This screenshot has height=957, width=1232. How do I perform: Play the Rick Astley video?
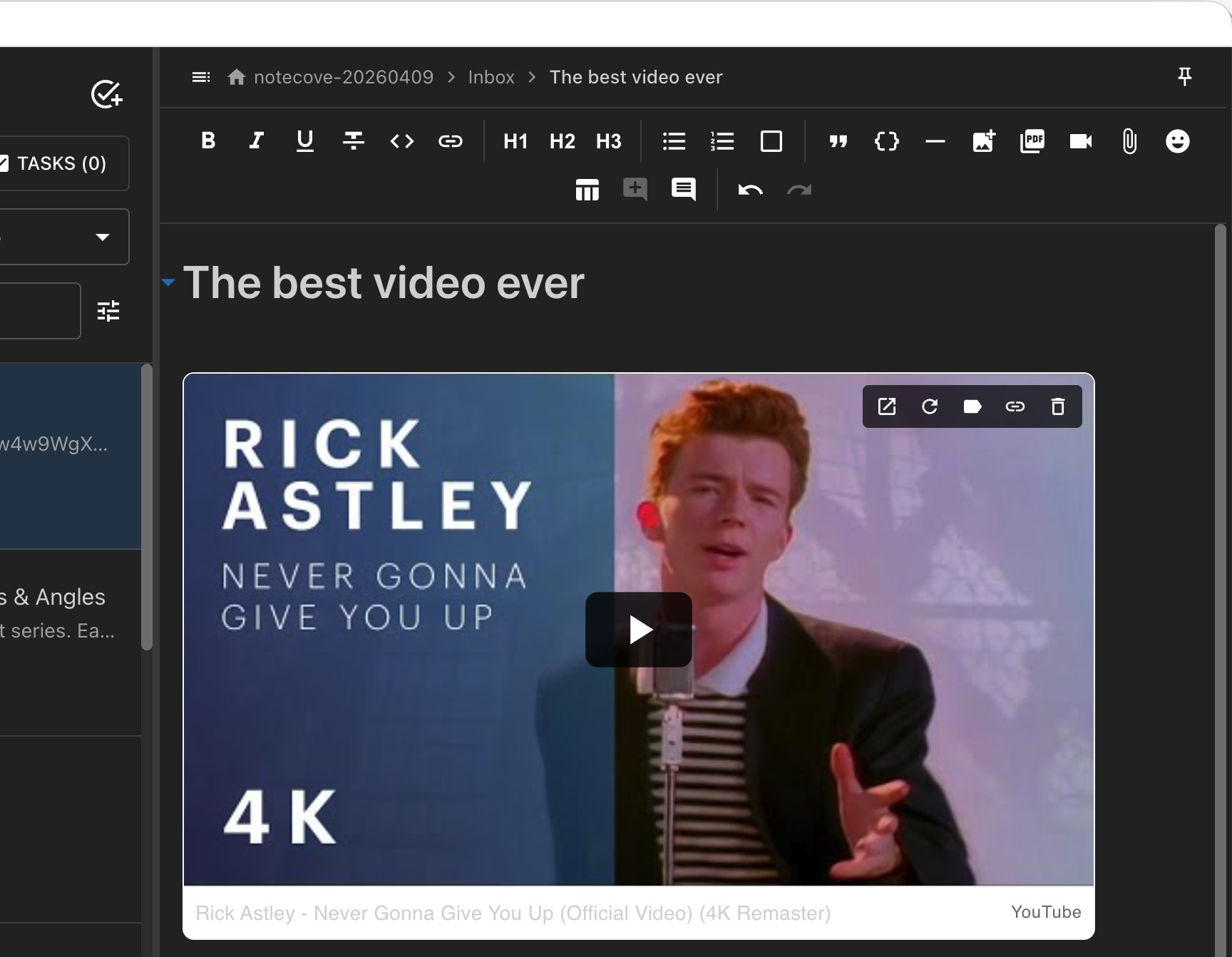(x=639, y=630)
